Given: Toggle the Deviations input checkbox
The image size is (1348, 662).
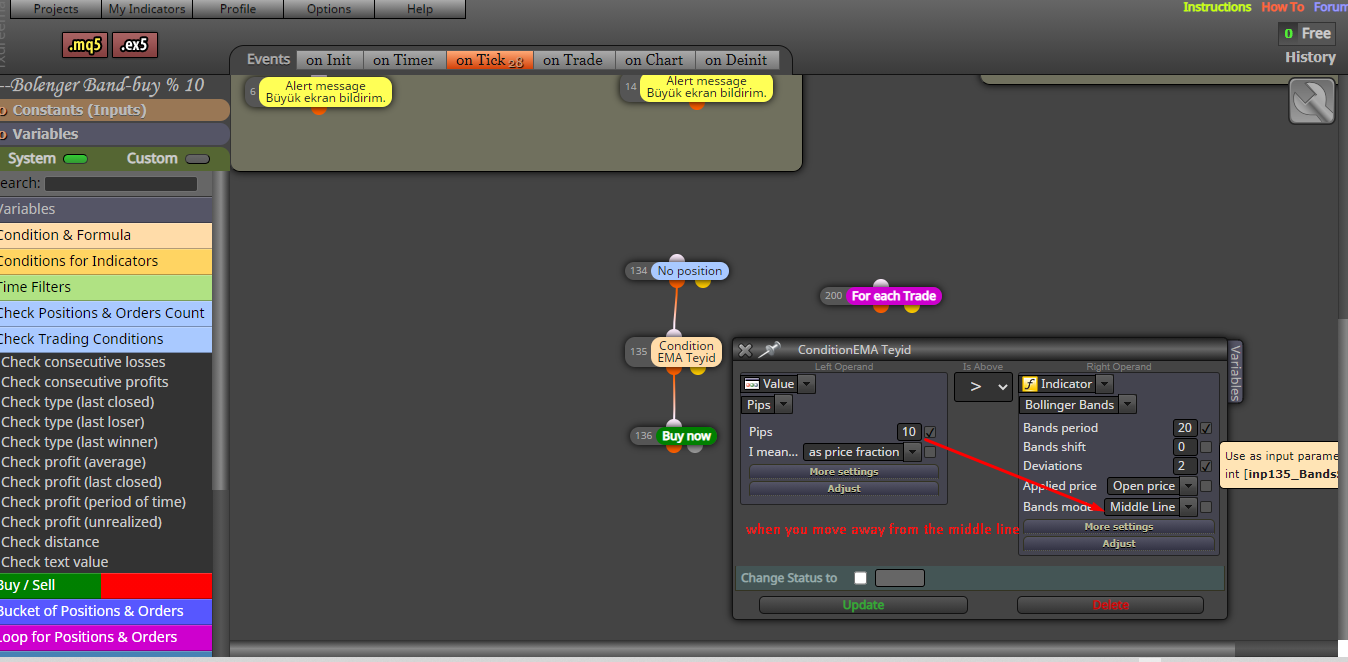Looking at the screenshot, I should tap(1206, 466).
